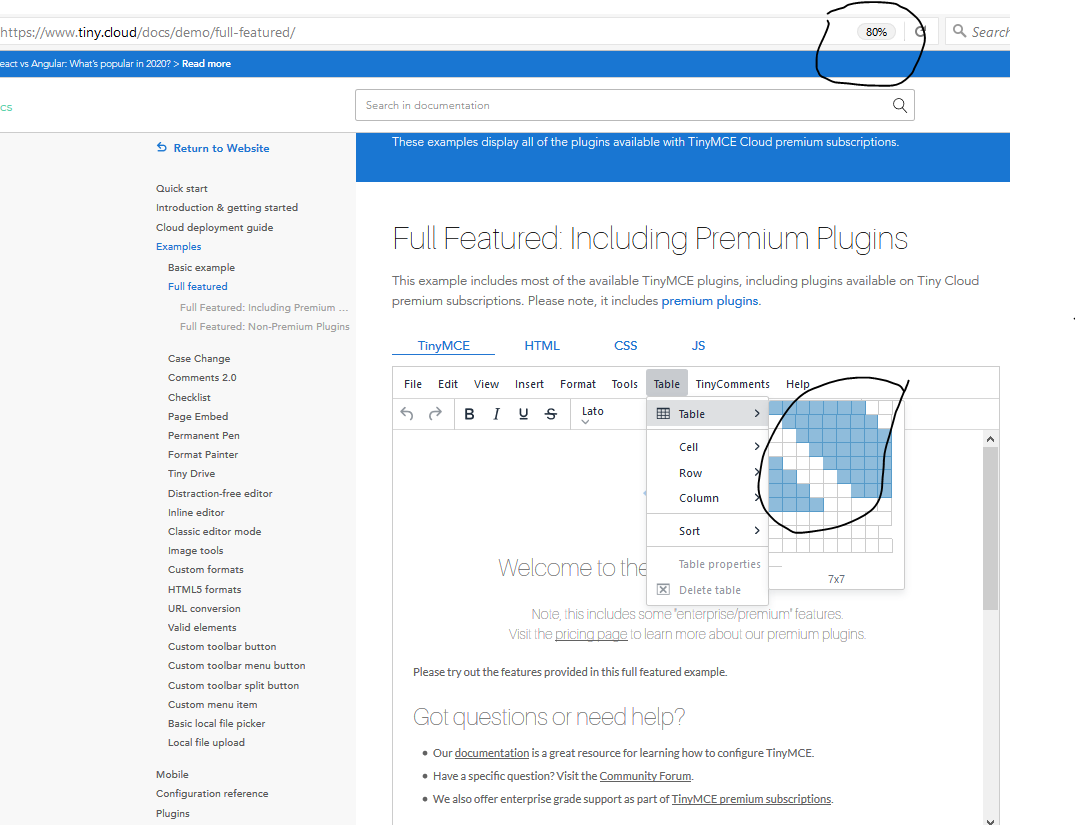Expand the Column submenu

click(708, 498)
